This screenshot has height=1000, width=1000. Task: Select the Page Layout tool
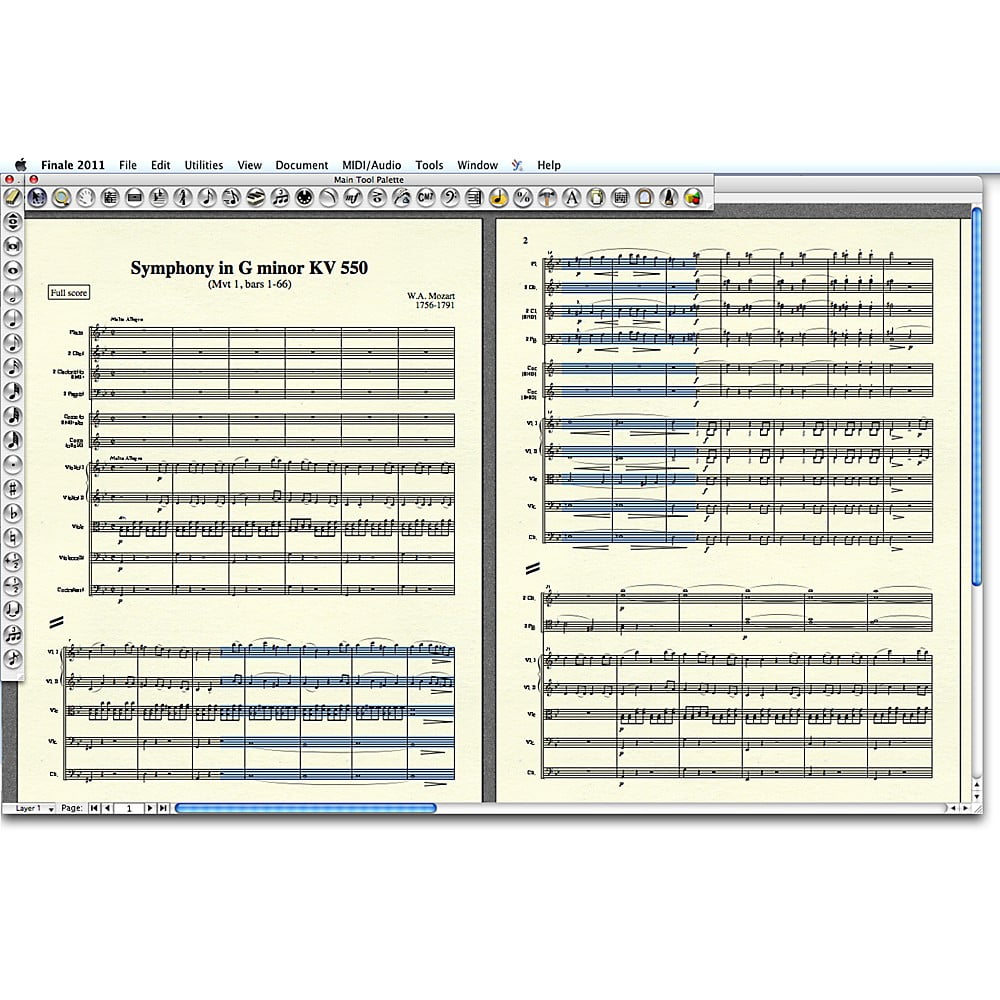[x=596, y=198]
